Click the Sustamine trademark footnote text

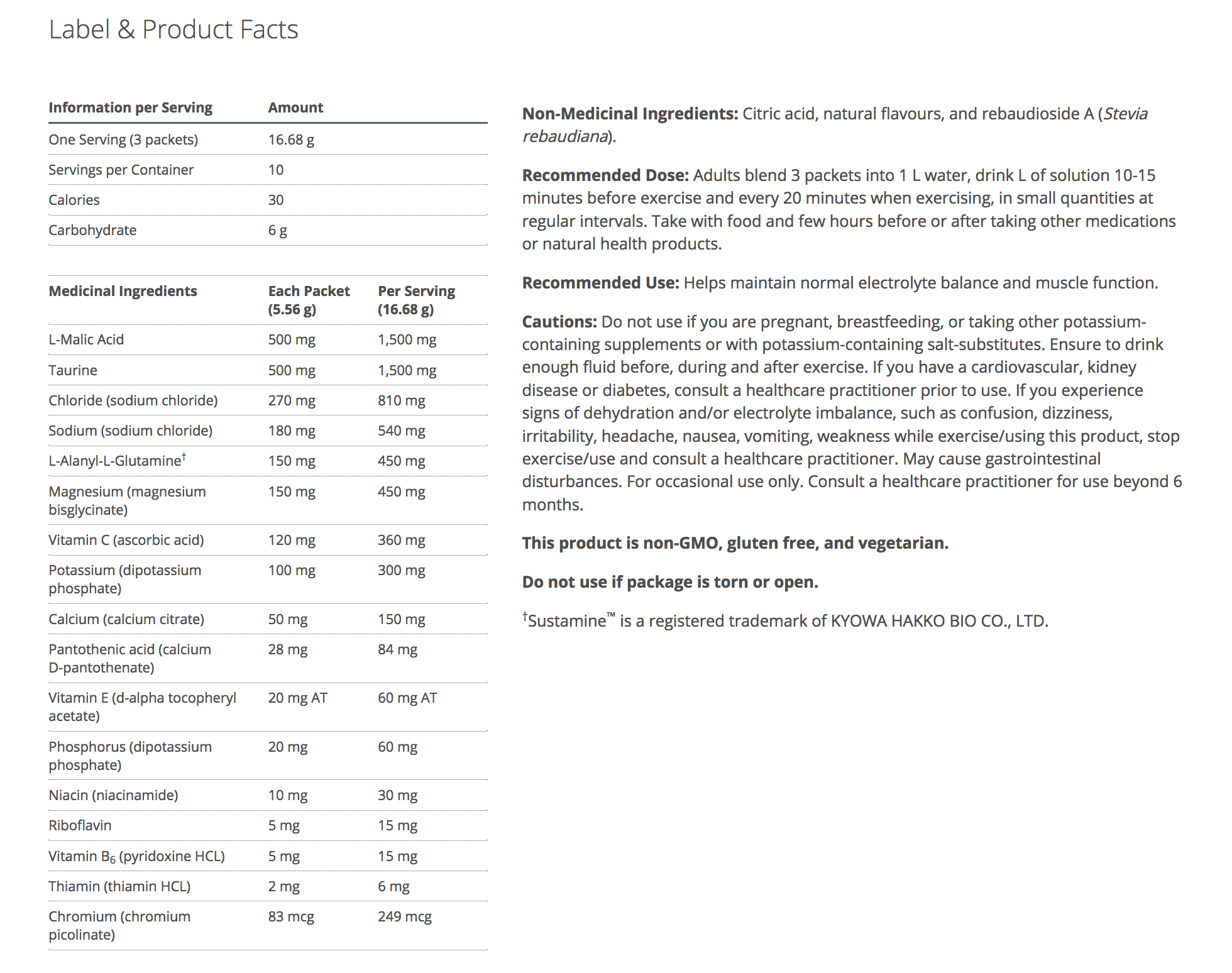tap(785, 621)
